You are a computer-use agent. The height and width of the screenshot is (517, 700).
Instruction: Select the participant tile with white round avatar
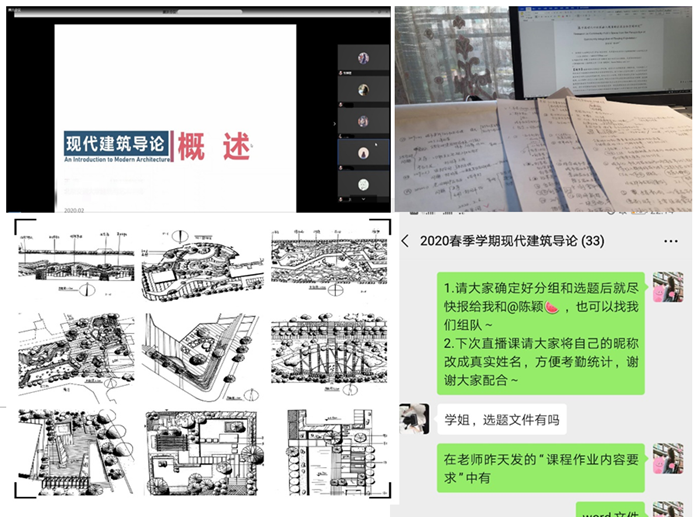[363, 184]
